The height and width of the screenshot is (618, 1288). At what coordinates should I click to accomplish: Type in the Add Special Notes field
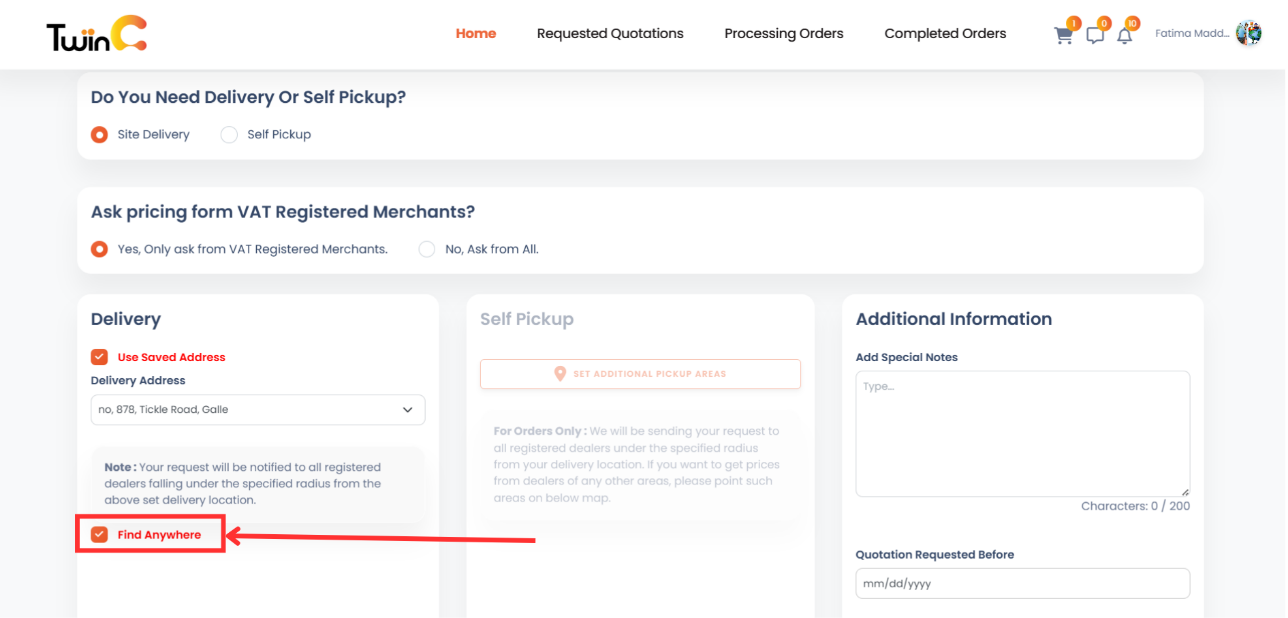pos(1022,432)
